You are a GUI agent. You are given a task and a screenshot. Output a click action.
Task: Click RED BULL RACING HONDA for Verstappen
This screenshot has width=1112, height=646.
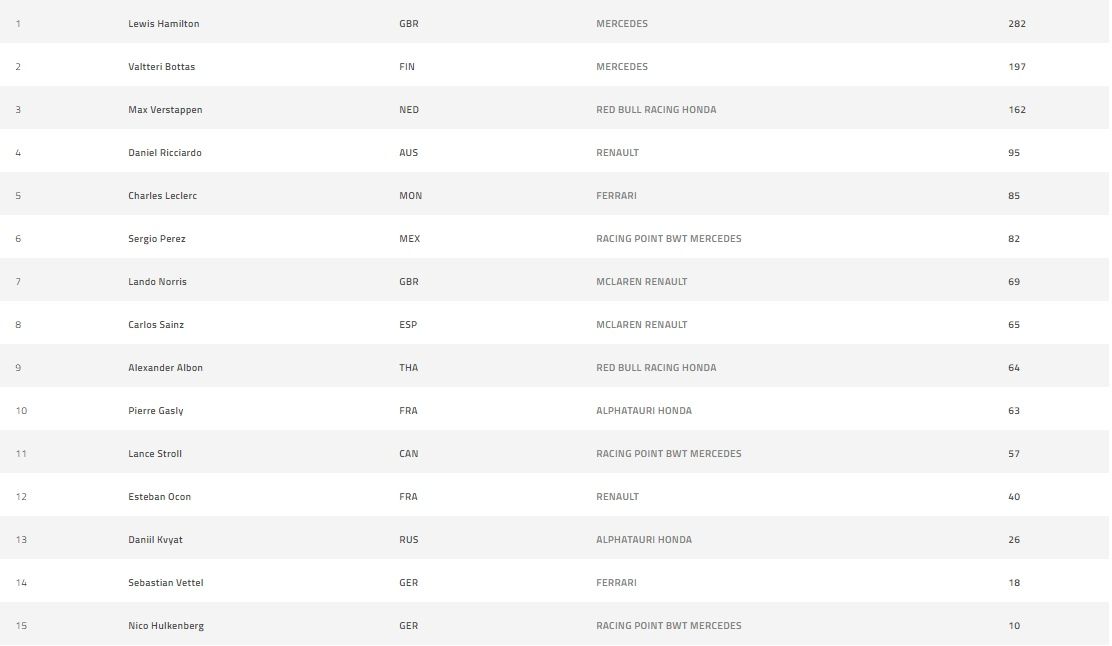pyautogui.click(x=656, y=110)
